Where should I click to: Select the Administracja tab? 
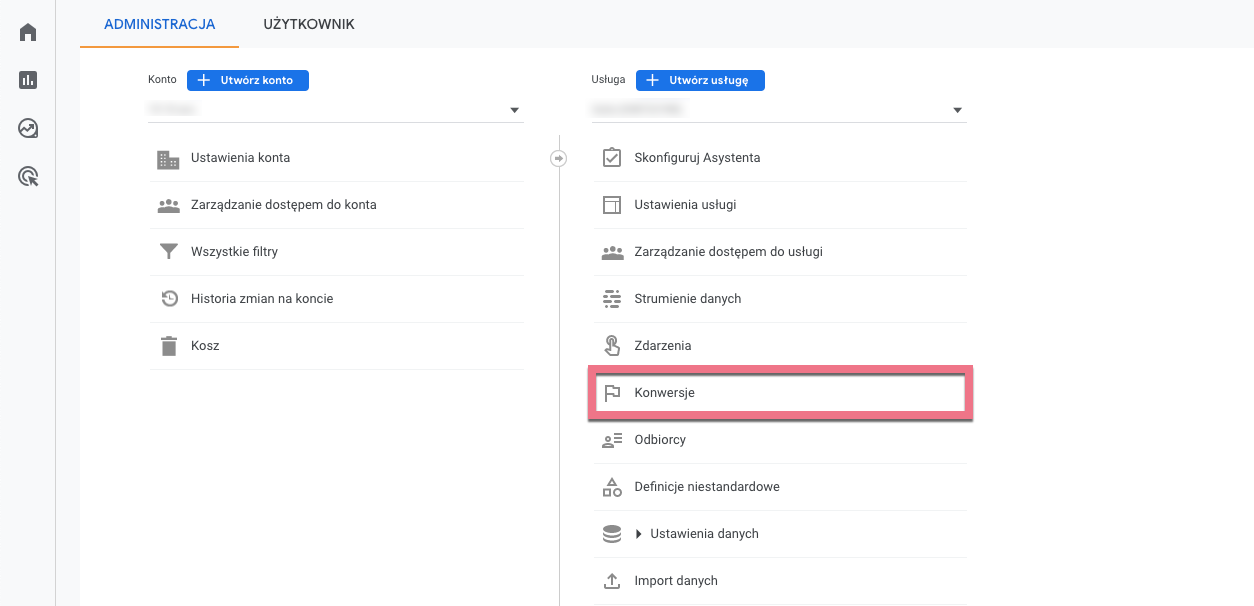[x=159, y=24]
